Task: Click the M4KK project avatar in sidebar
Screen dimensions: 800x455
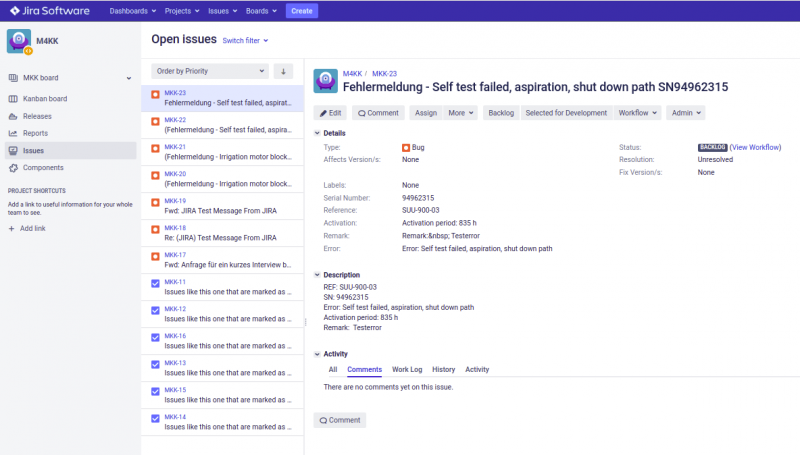Action: 19,40
